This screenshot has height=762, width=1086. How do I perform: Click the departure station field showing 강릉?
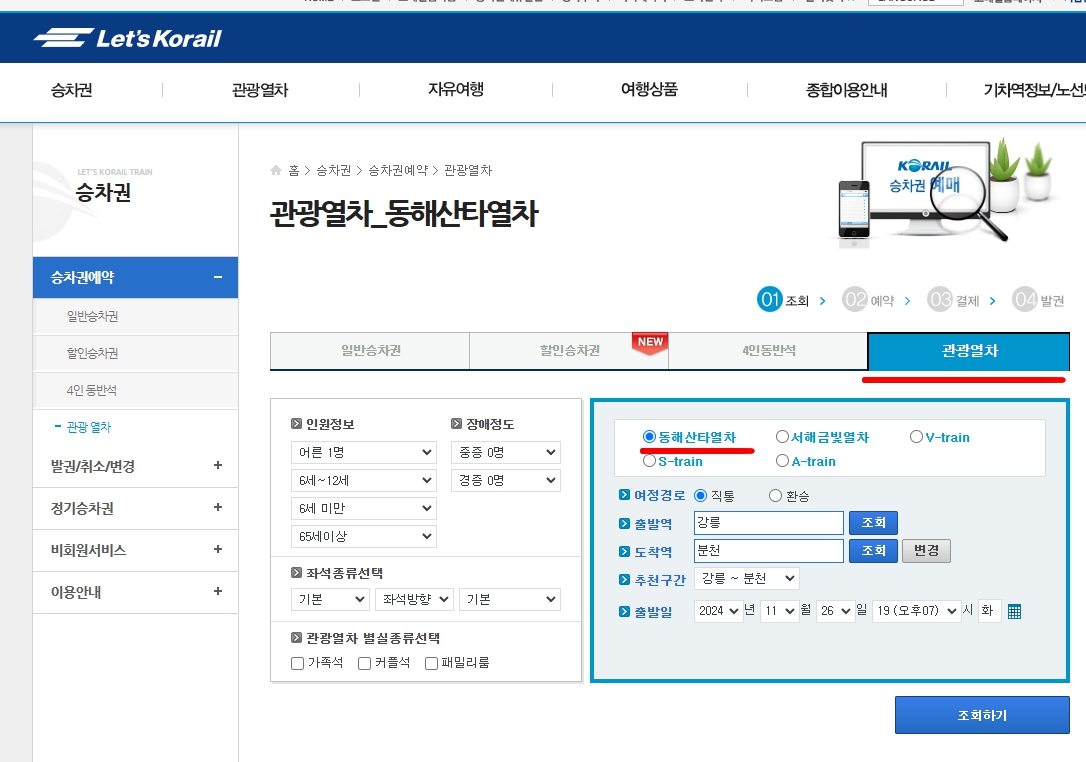pos(768,522)
